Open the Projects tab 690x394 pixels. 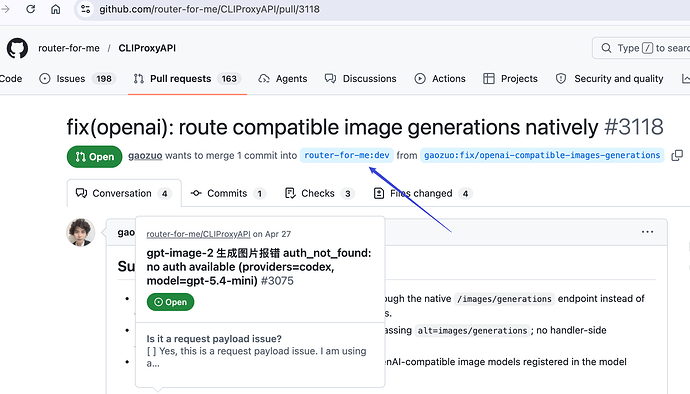[510, 79]
